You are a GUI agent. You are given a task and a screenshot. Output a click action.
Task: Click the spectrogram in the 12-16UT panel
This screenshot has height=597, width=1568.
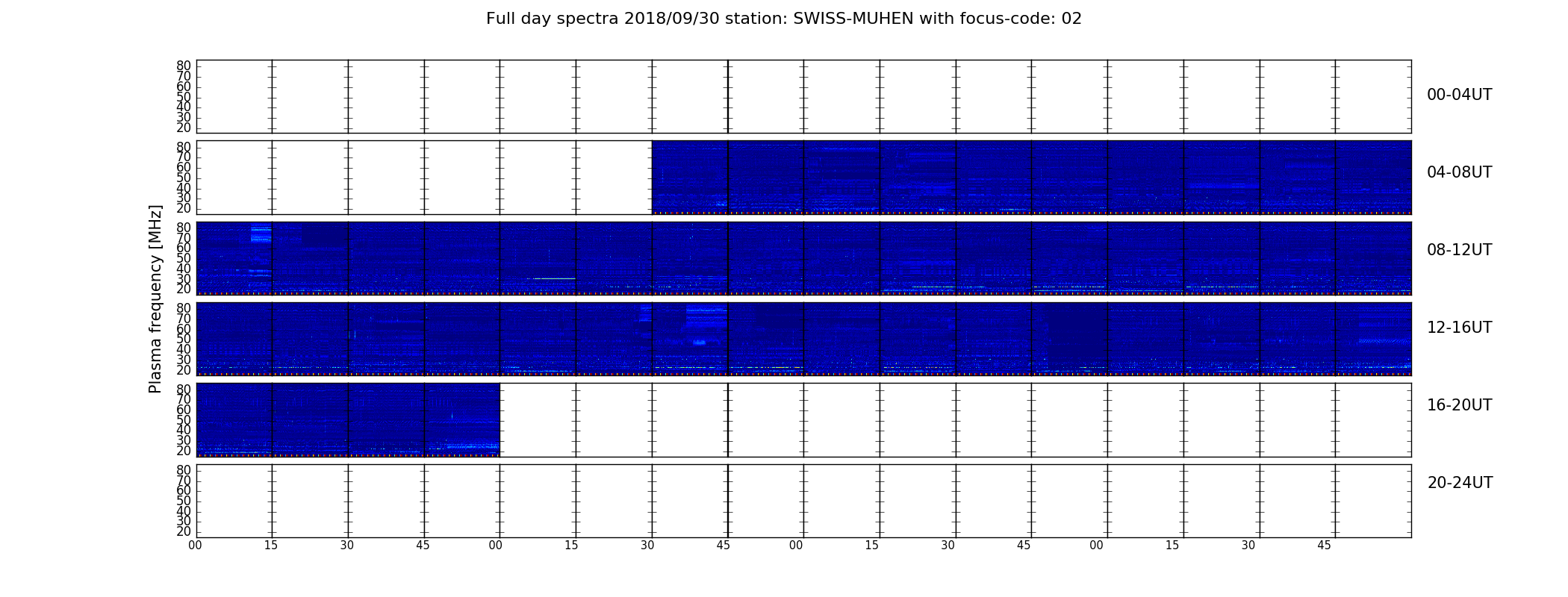tap(803, 339)
